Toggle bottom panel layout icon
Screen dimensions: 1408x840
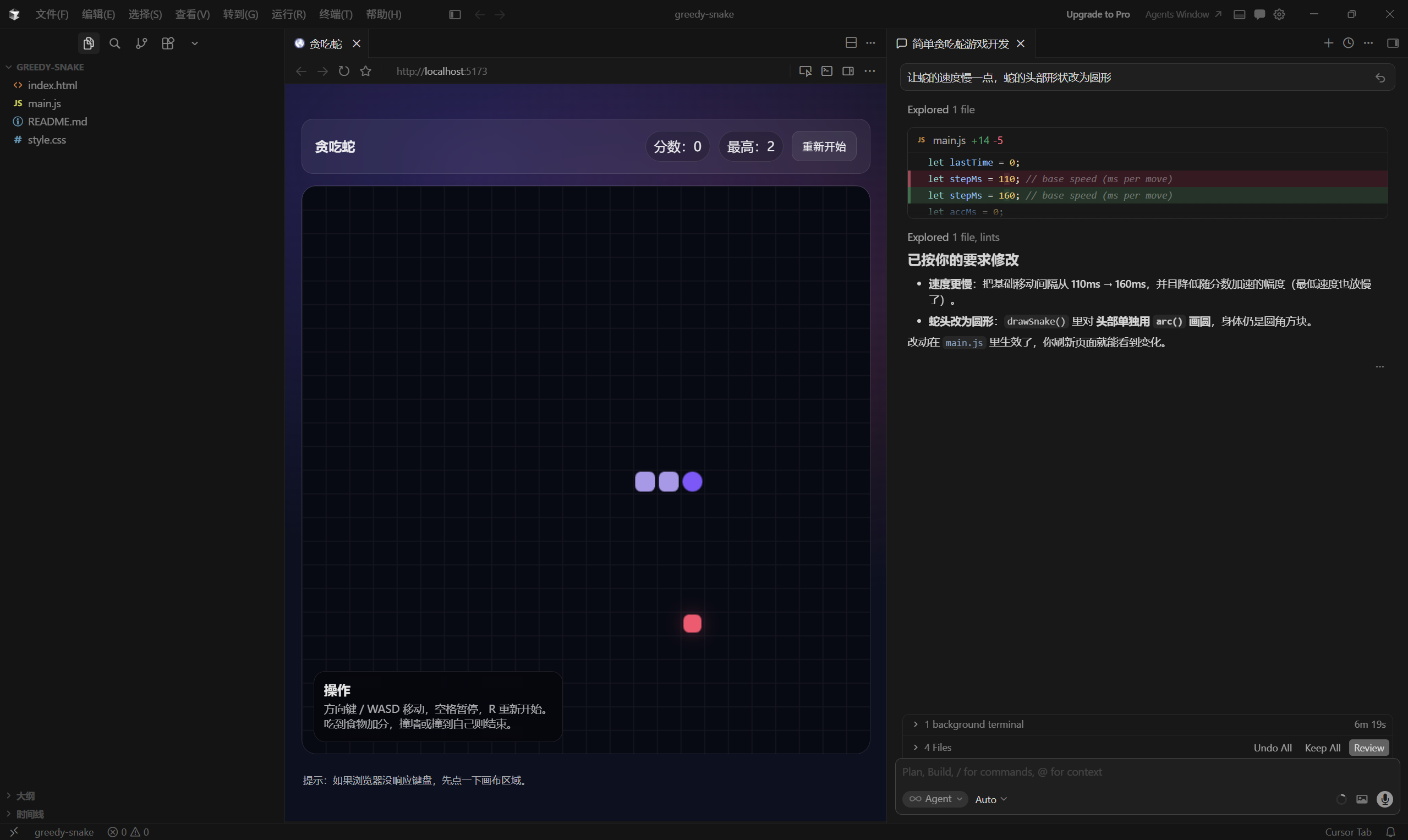pos(1239,14)
